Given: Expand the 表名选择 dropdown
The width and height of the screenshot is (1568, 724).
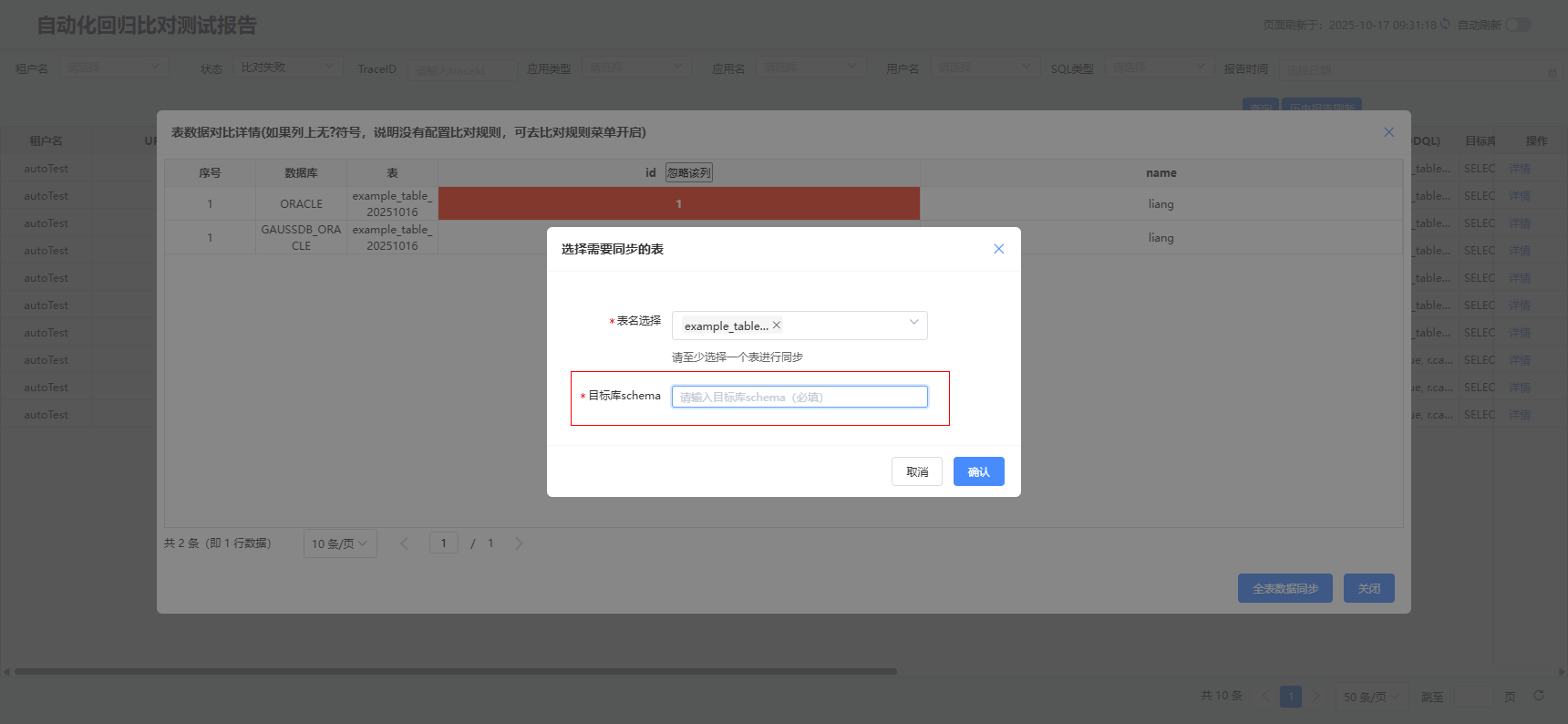Looking at the screenshot, I should (x=913, y=323).
